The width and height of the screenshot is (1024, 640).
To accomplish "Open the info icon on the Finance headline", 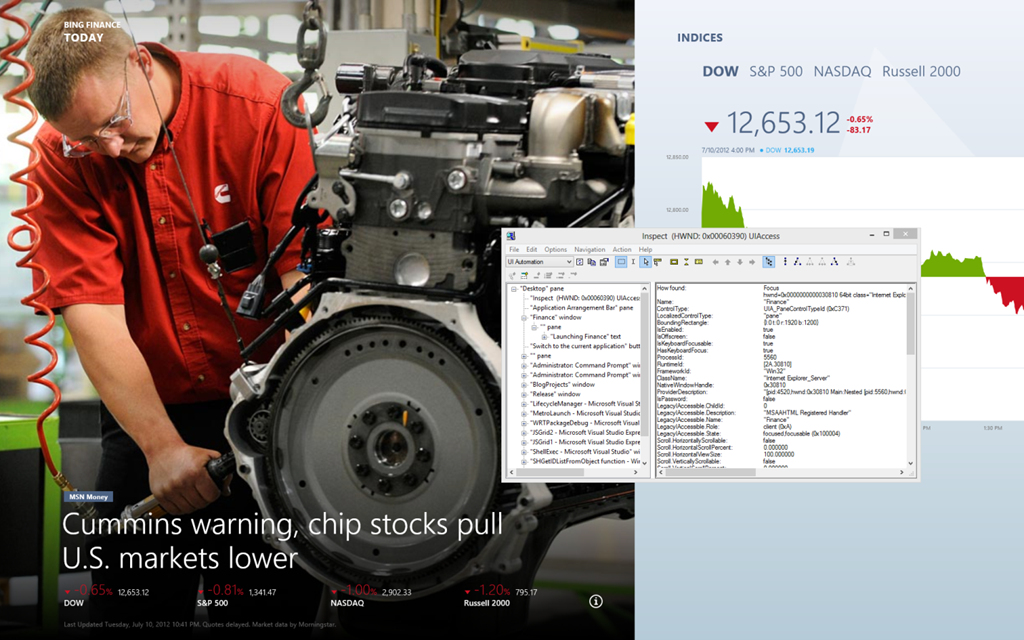I will click(x=596, y=601).
